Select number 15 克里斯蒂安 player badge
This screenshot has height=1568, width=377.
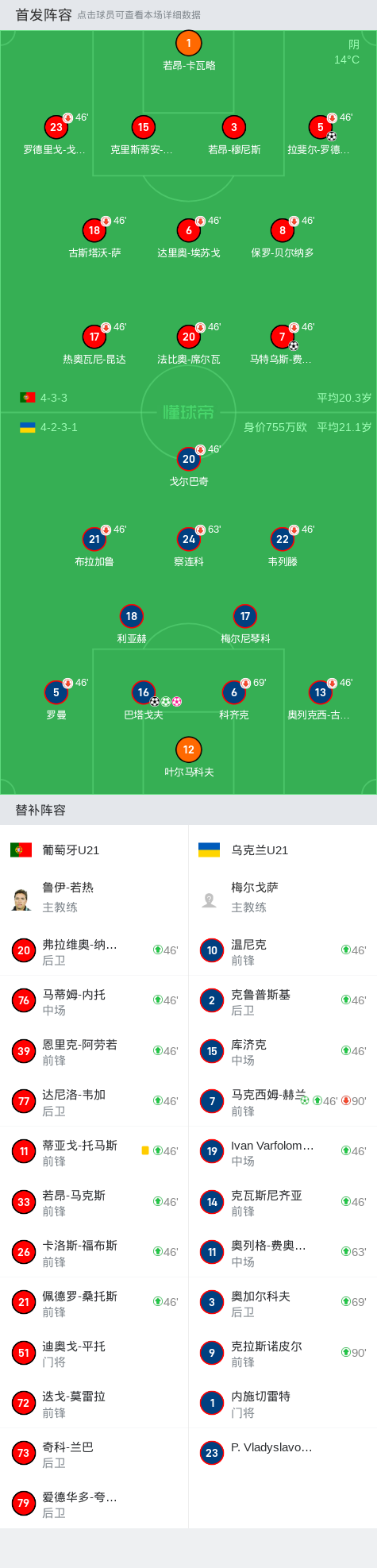143,127
